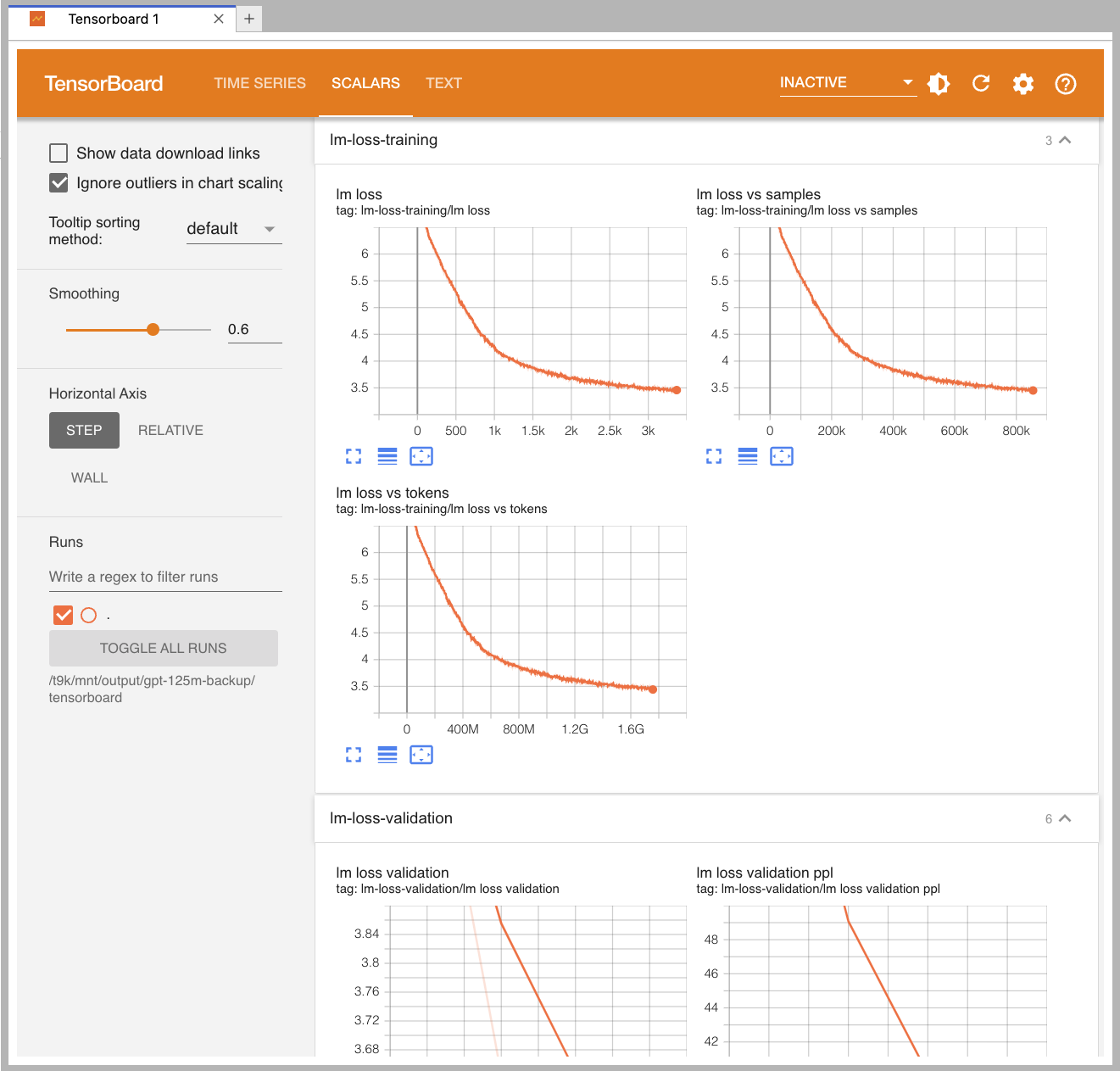Open the INACTIVE plugins dropdown

(848, 82)
